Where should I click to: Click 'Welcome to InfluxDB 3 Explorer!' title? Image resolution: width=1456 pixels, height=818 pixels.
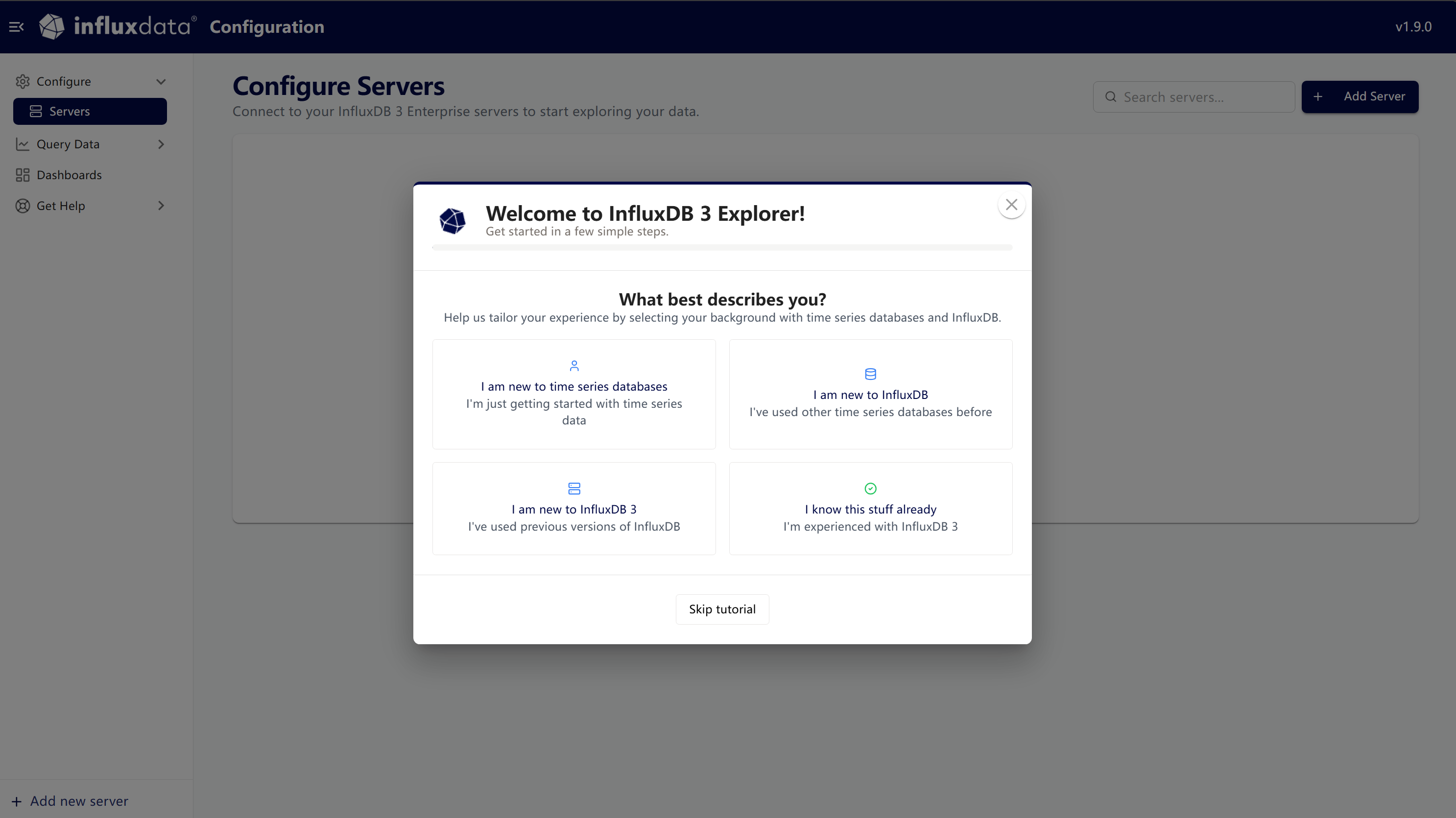tap(645, 213)
